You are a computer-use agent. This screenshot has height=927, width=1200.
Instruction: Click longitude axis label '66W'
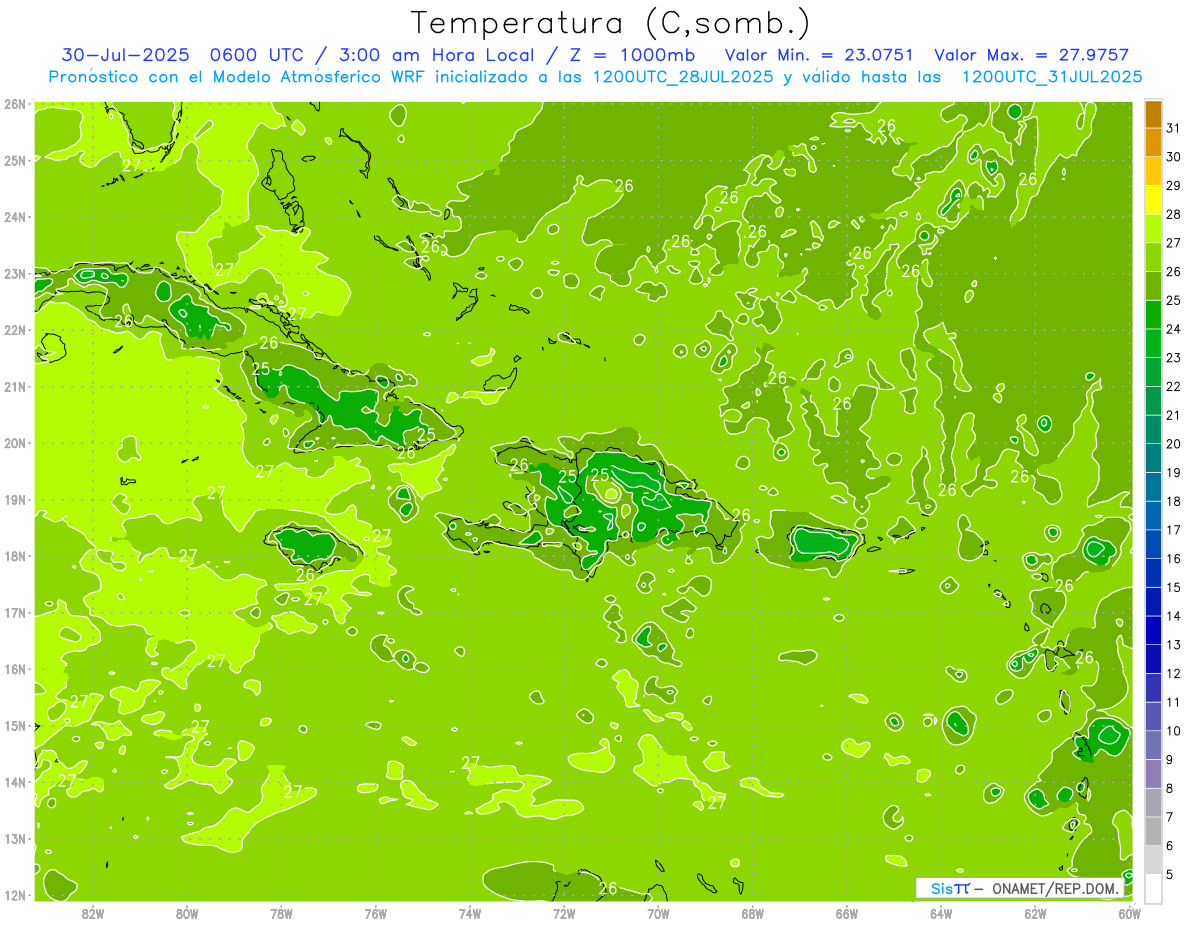tap(847, 914)
